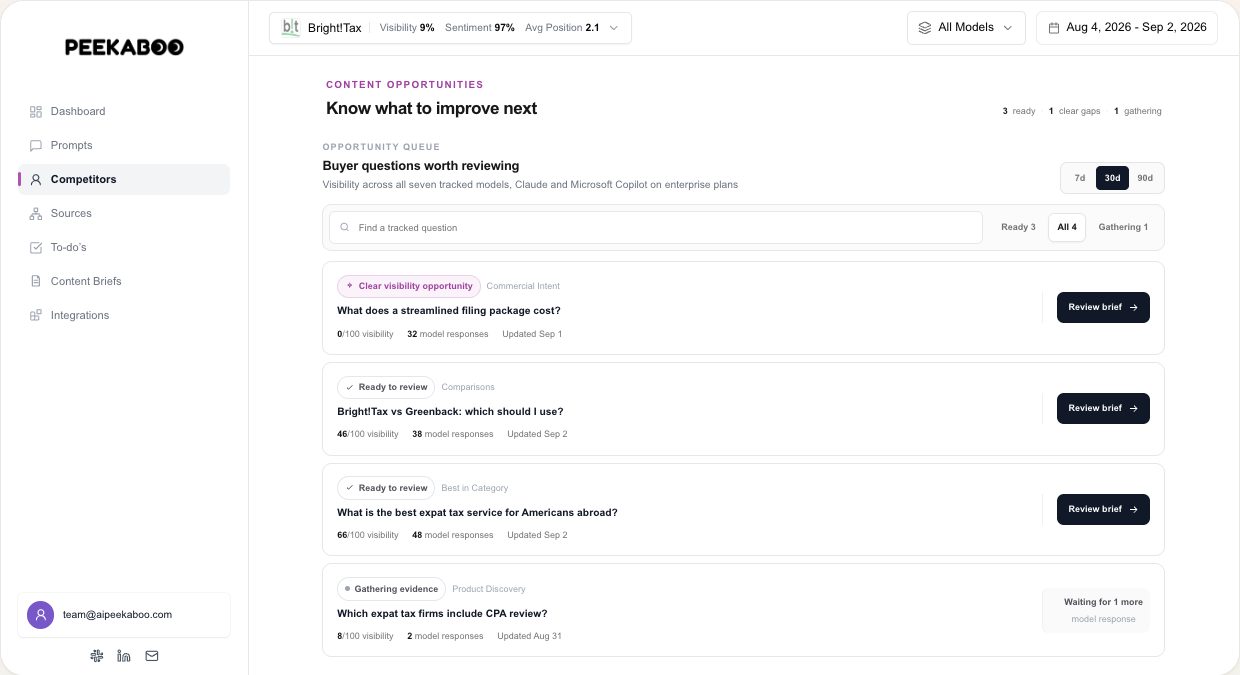
Task: Open the team@aipeekaboo.com account card
Action: [124, 614]
